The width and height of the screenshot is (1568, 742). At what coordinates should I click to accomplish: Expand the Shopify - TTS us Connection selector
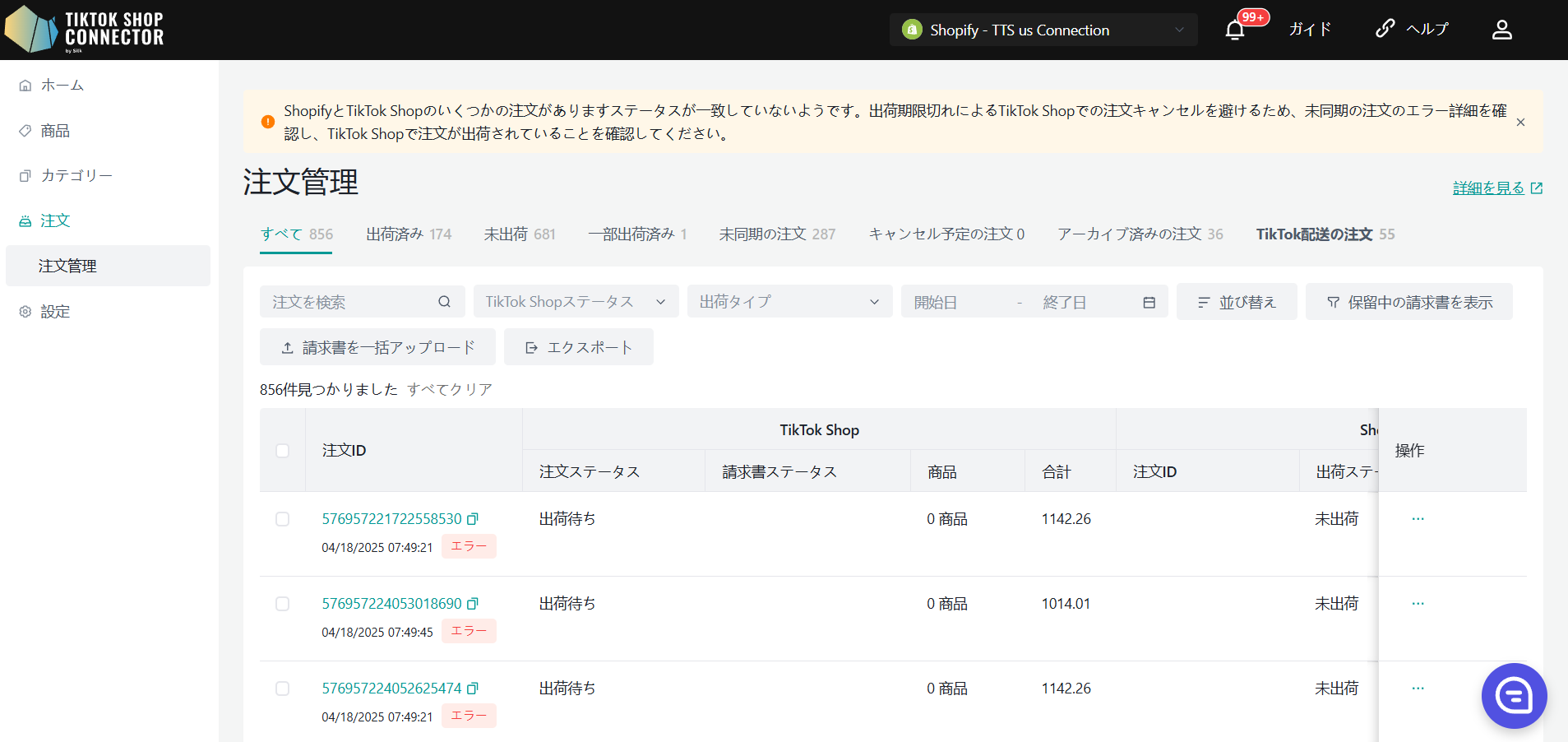coord(1043,30)
